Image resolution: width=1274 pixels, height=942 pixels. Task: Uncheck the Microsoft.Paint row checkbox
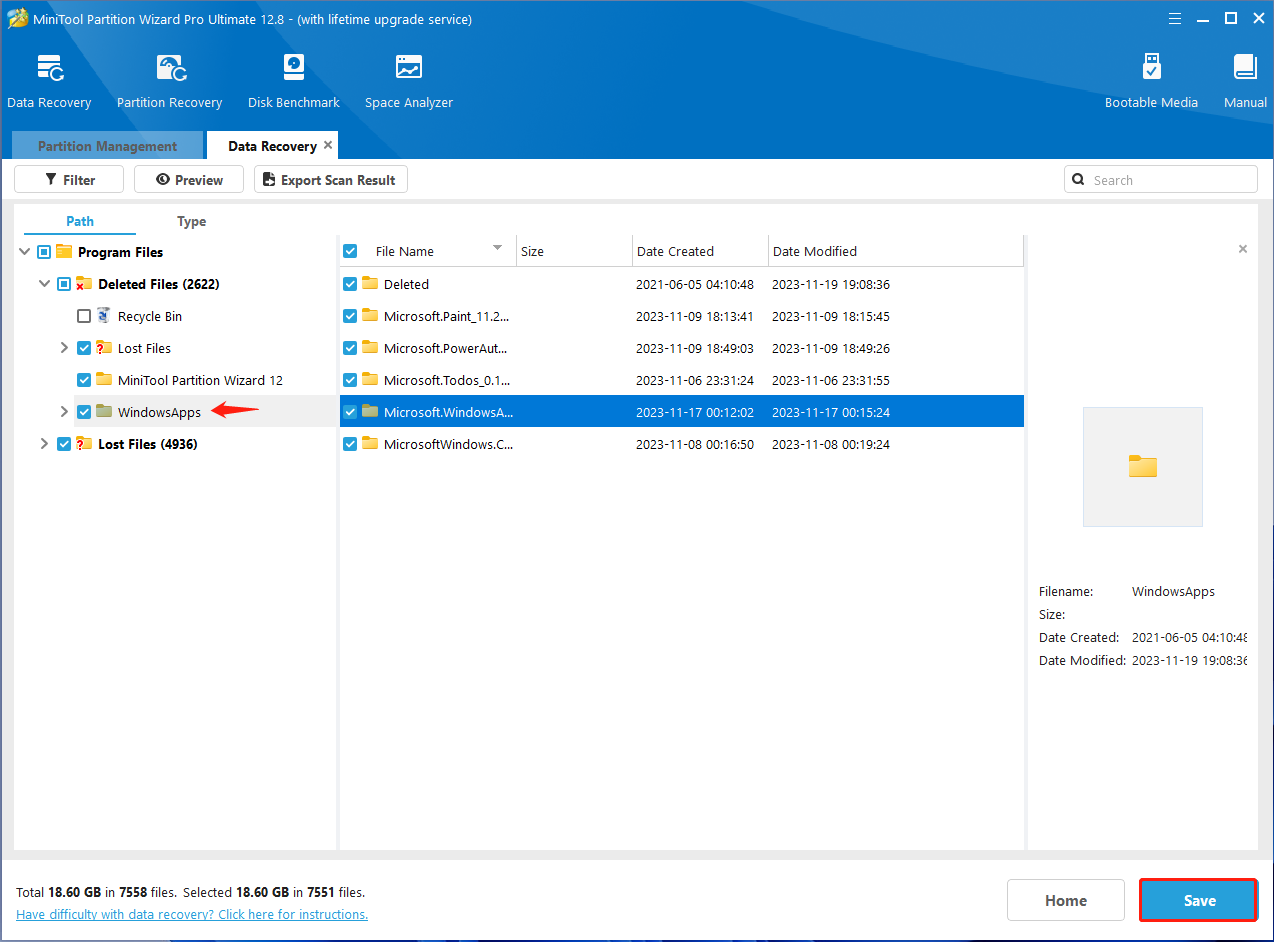tap(350, 316)
